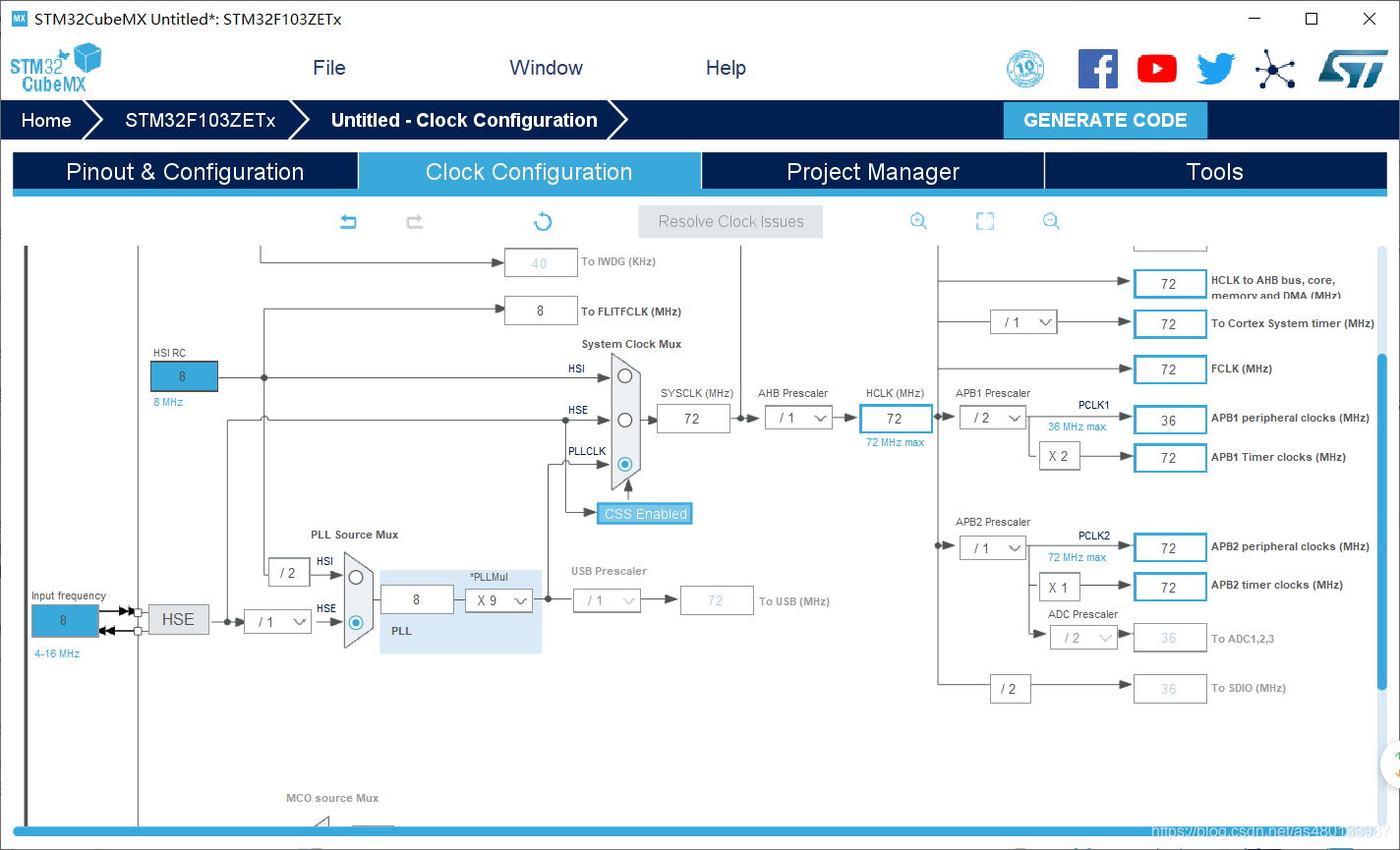Open the YouTube icon link
This screenshot has width=1400, height=850.
pyautogui.click(x=1156, y=69)
